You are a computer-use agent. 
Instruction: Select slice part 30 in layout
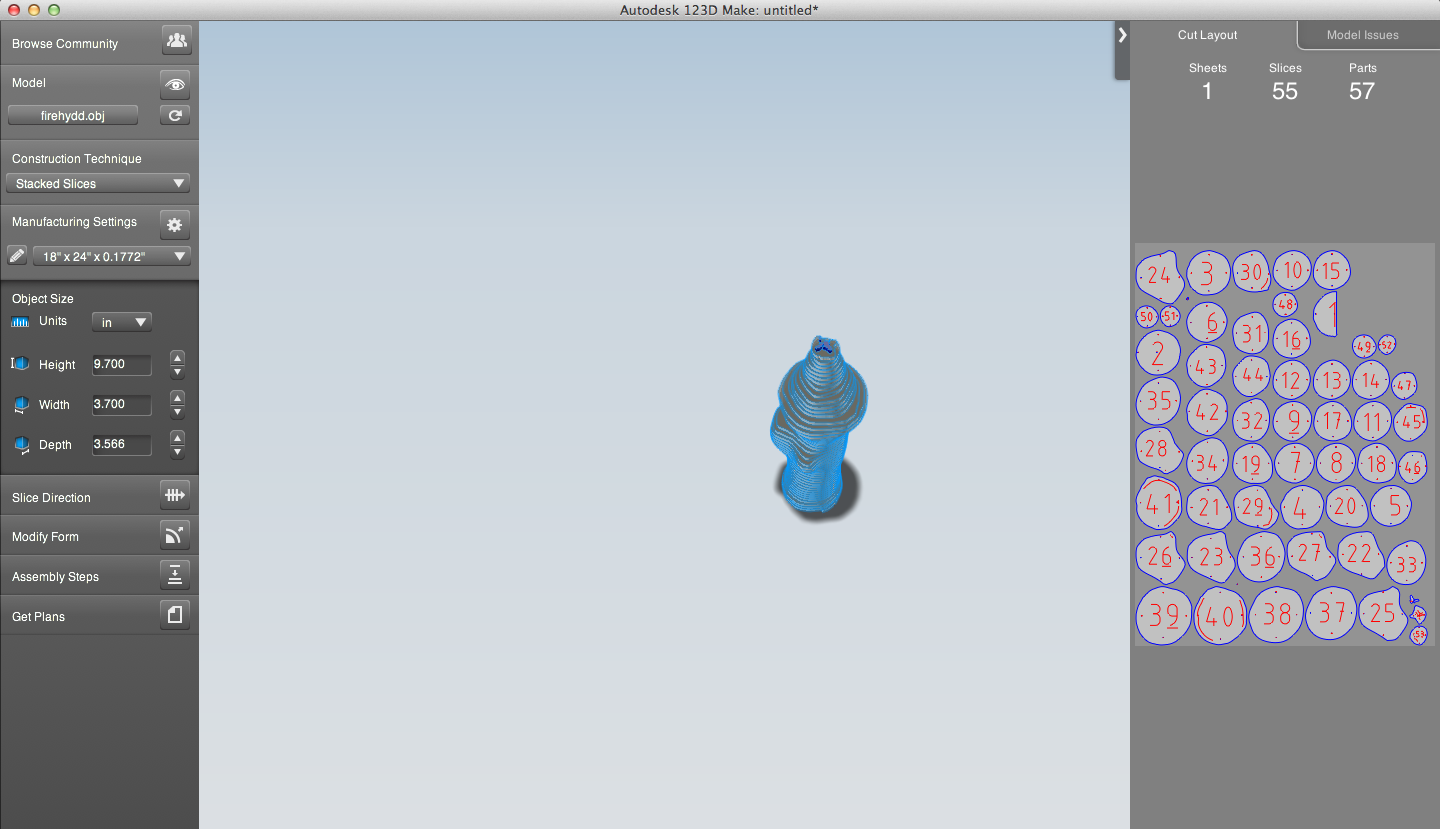tap(1251, 271)
